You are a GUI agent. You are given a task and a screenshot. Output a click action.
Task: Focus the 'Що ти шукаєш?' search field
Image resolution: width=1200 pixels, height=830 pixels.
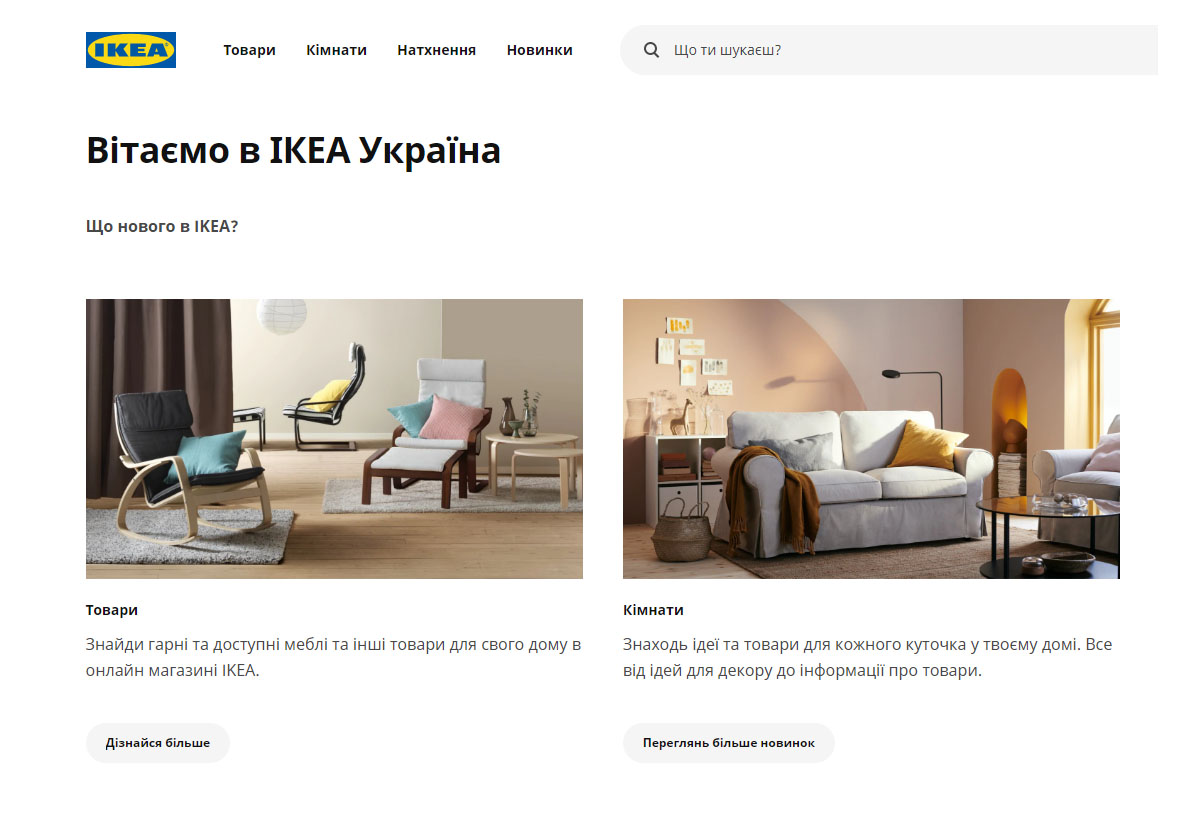pos(889,50)
